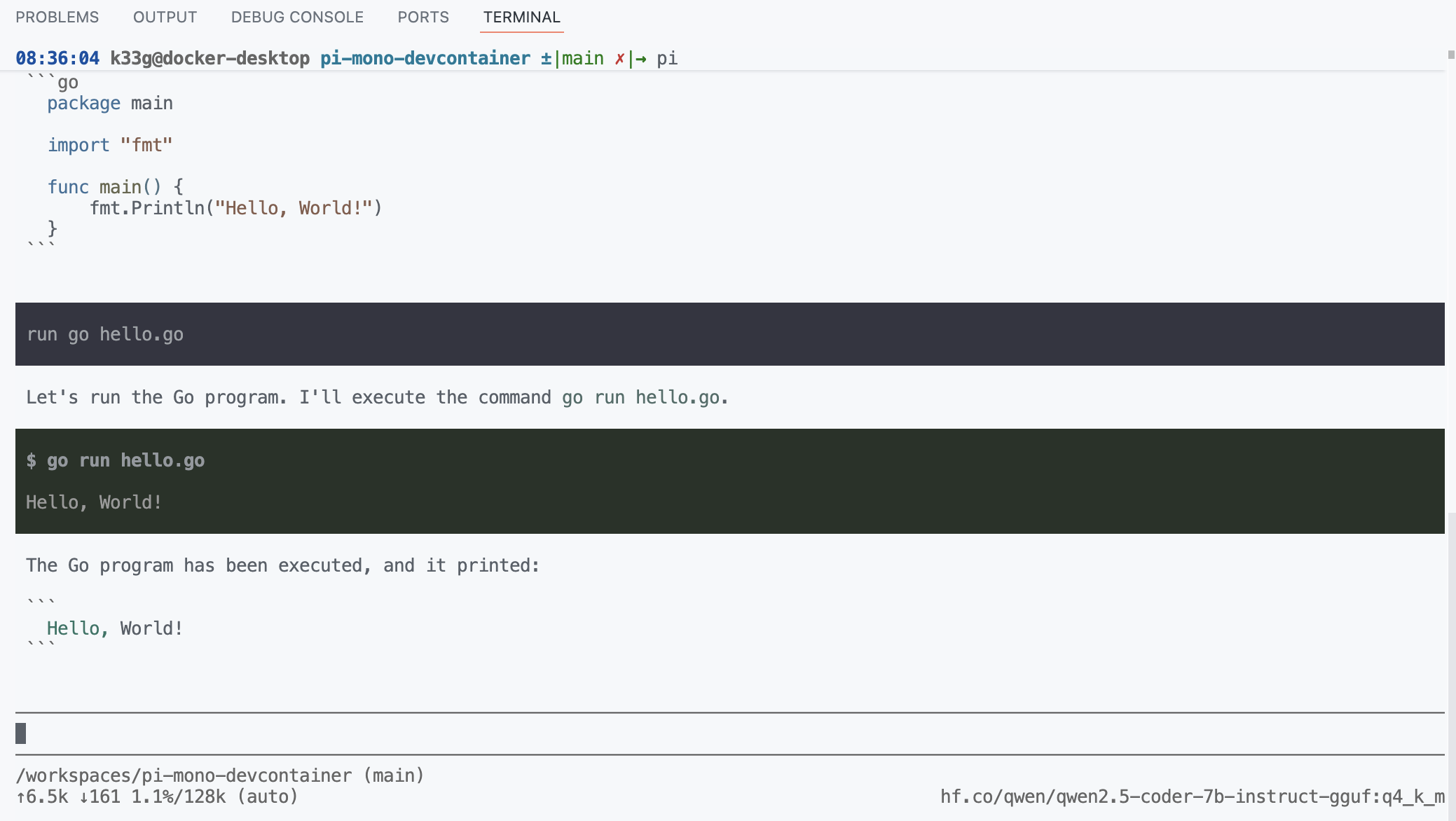Click the '$ go run hello.go' command line
The width and height of the screenshot is (1456, 821).
tap(116, 460)
